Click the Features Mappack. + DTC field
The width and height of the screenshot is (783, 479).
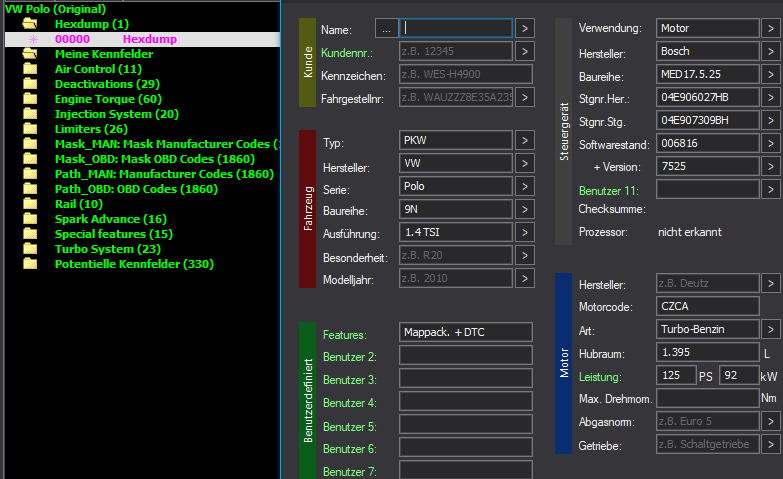pyautogui.click(x=466, y=332)
